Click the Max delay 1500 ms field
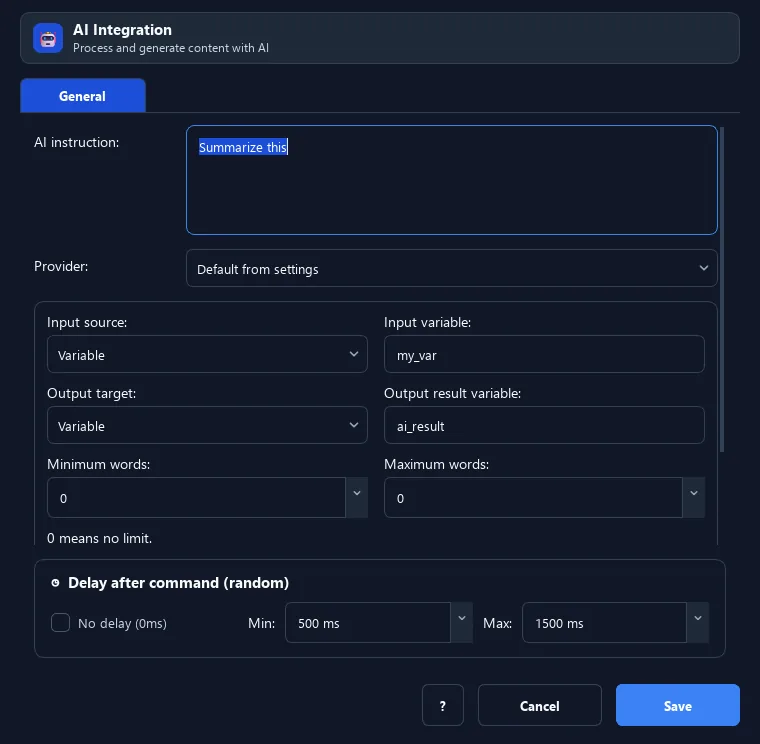Image resolution: width=760 pixels, height=744 pixels. click(604, 622)
